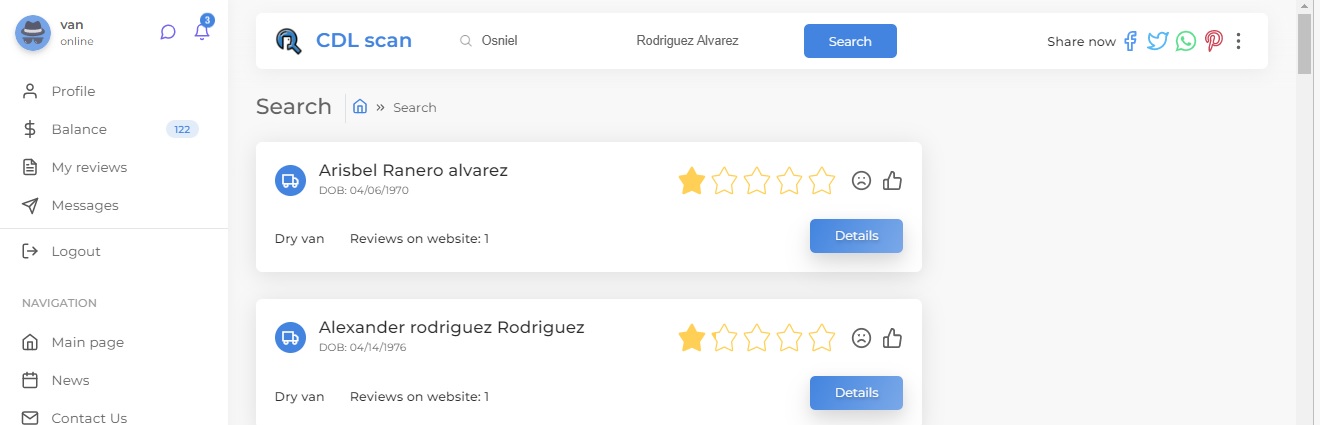Share on Pinterest icon
Viewport: 1320px width, 425px height.
[1213, 41]
